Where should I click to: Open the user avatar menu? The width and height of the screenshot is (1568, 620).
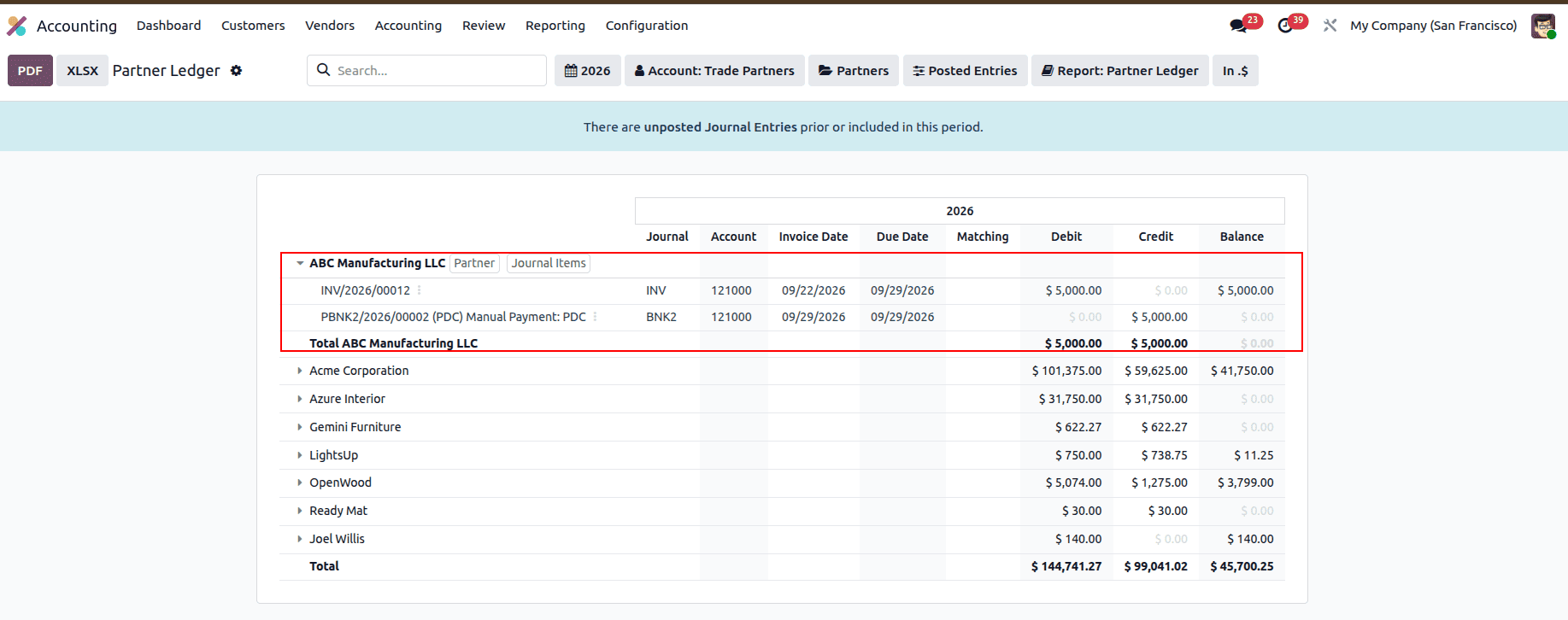click(1542, 26)
